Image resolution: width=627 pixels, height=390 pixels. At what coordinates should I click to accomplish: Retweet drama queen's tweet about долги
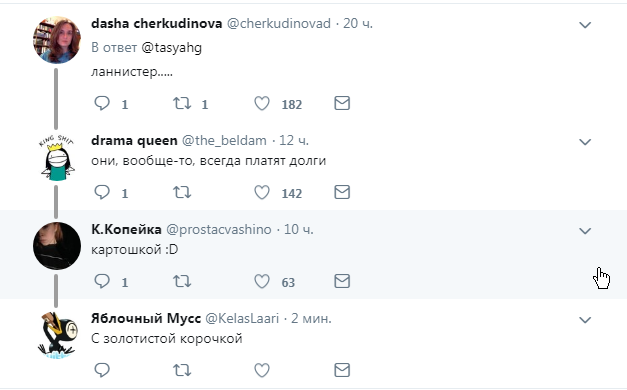tap(182, 192)
